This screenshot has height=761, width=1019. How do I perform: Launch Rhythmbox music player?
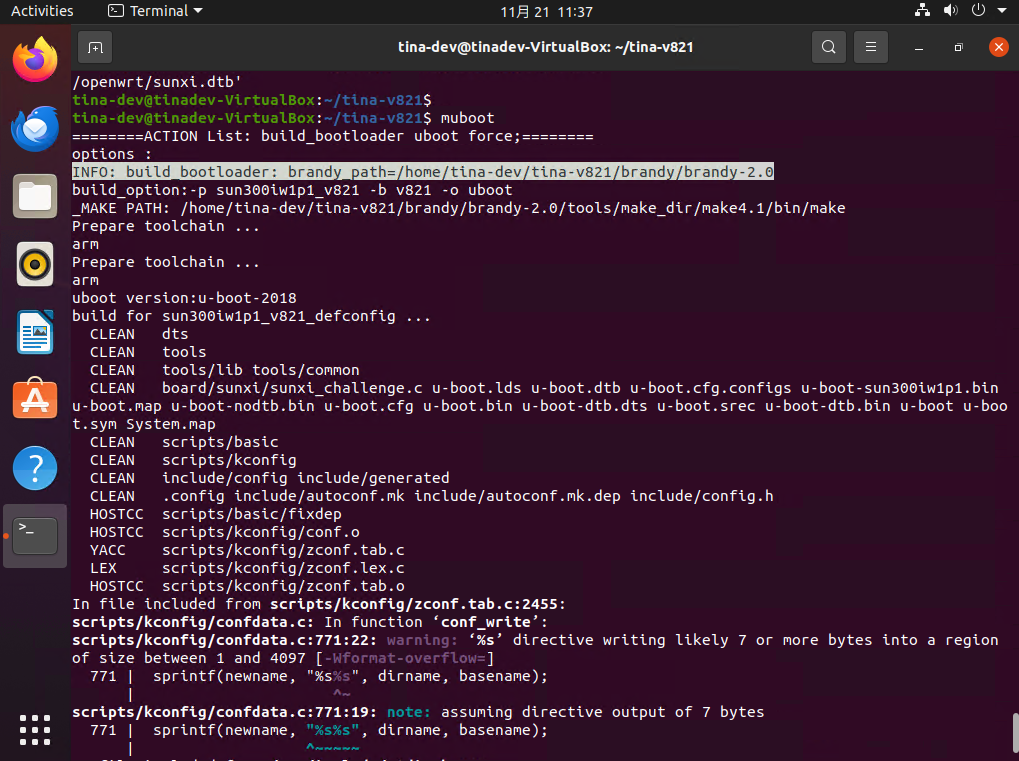(x=34, y=264)
